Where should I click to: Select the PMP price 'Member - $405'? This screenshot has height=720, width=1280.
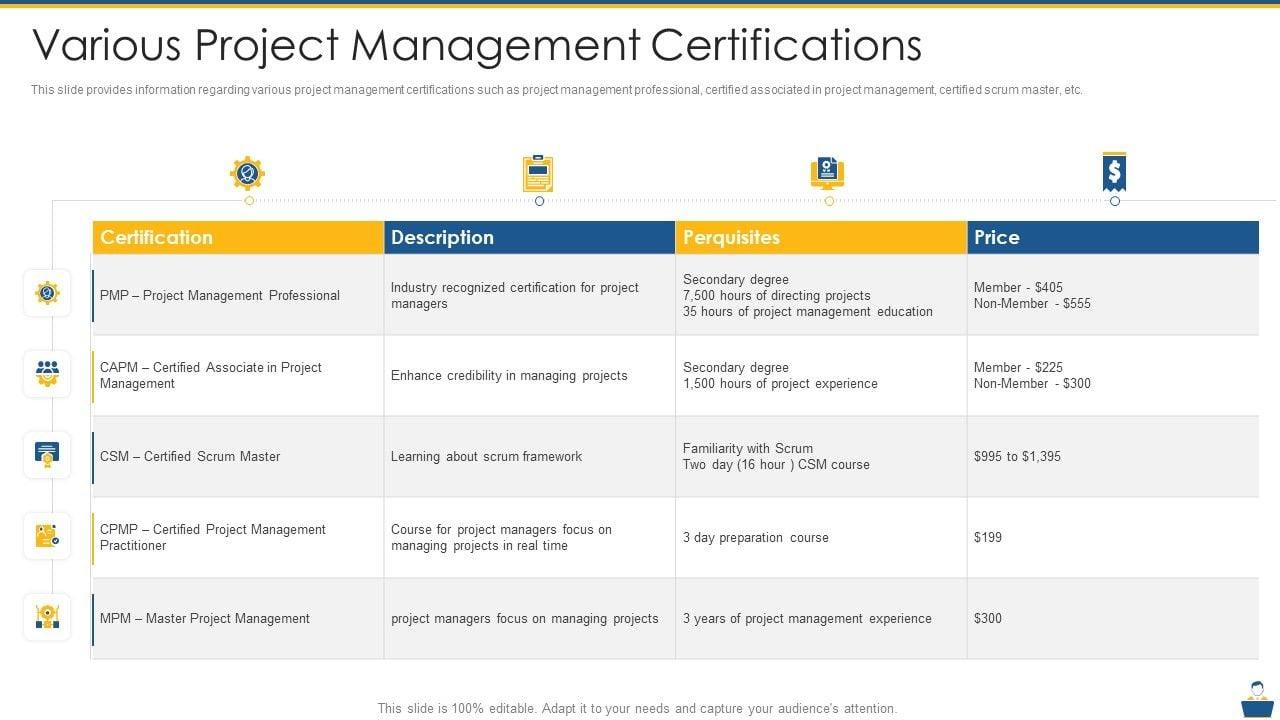coord(1018,287)
